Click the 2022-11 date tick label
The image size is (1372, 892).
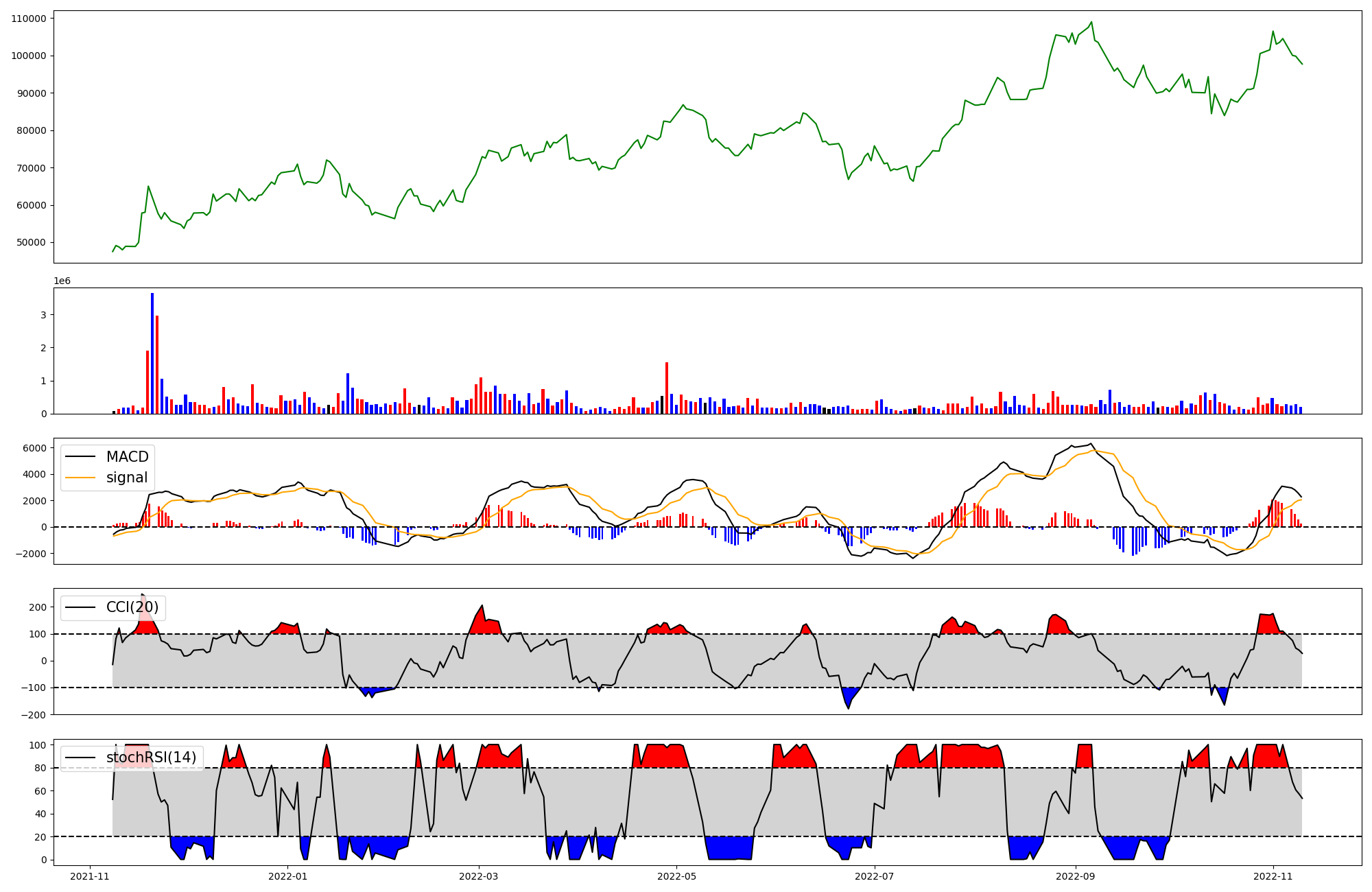(x=1273, y=876)
